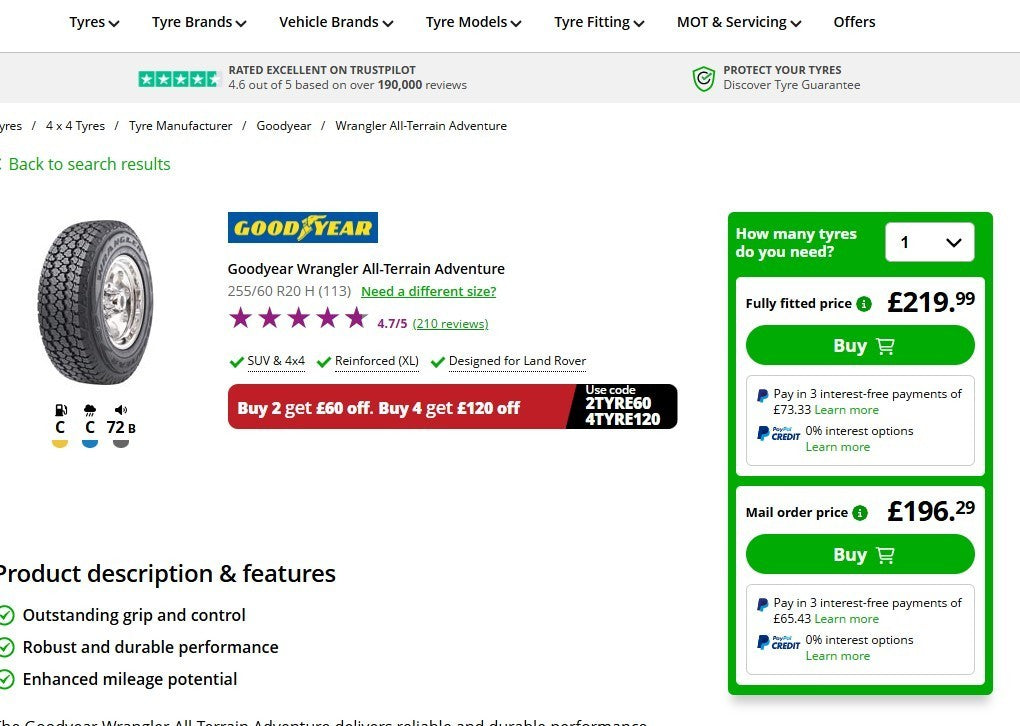Expand the Tyre Fitting menu

tap(598, 22)
